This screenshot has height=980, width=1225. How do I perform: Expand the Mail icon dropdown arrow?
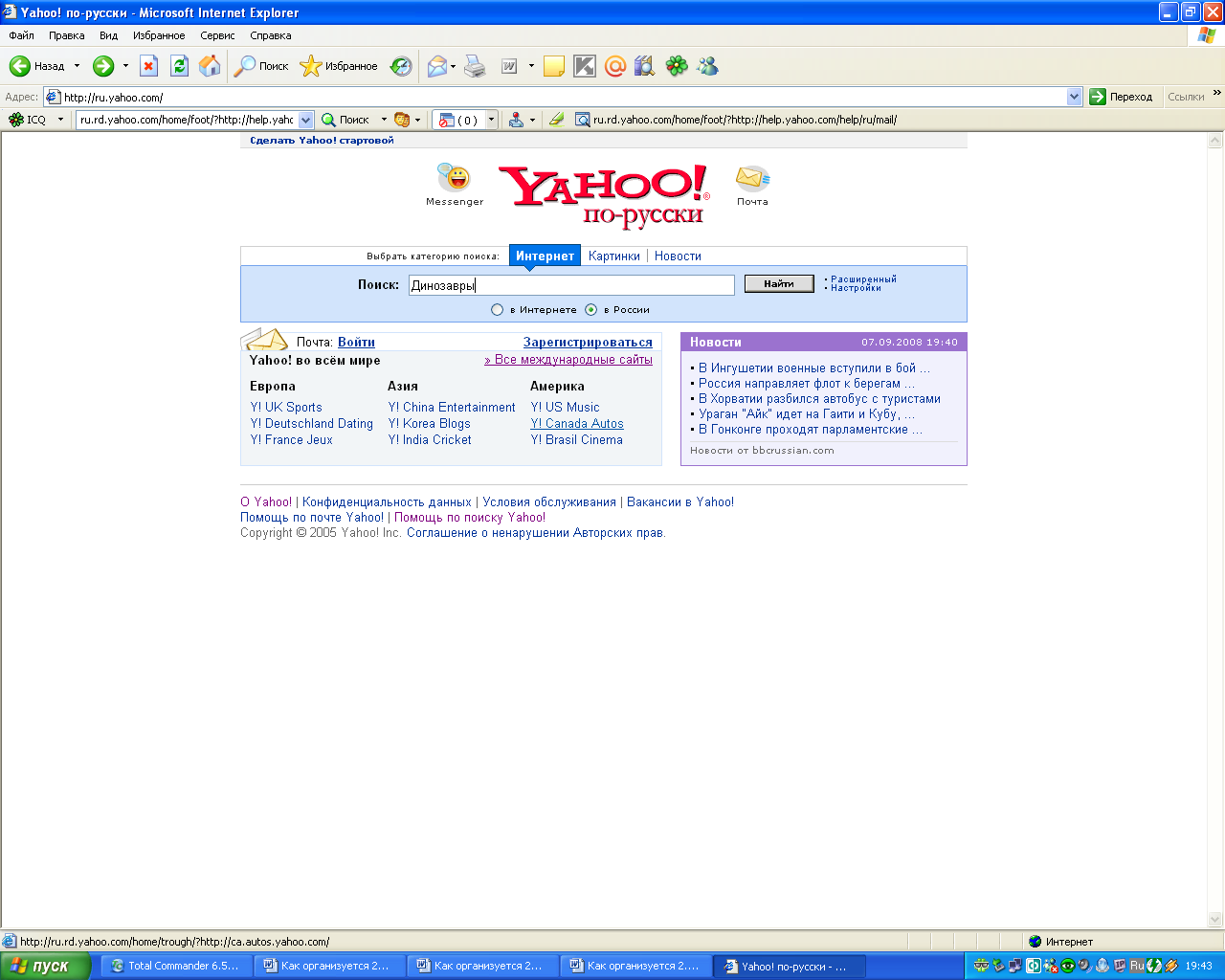pos(454,66)
